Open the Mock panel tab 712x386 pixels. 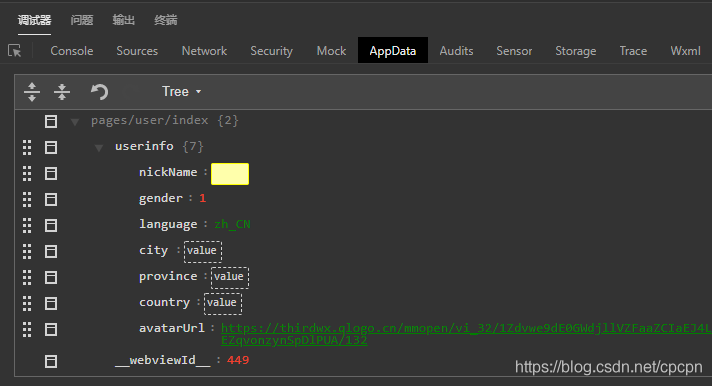[x=331, y=50]
